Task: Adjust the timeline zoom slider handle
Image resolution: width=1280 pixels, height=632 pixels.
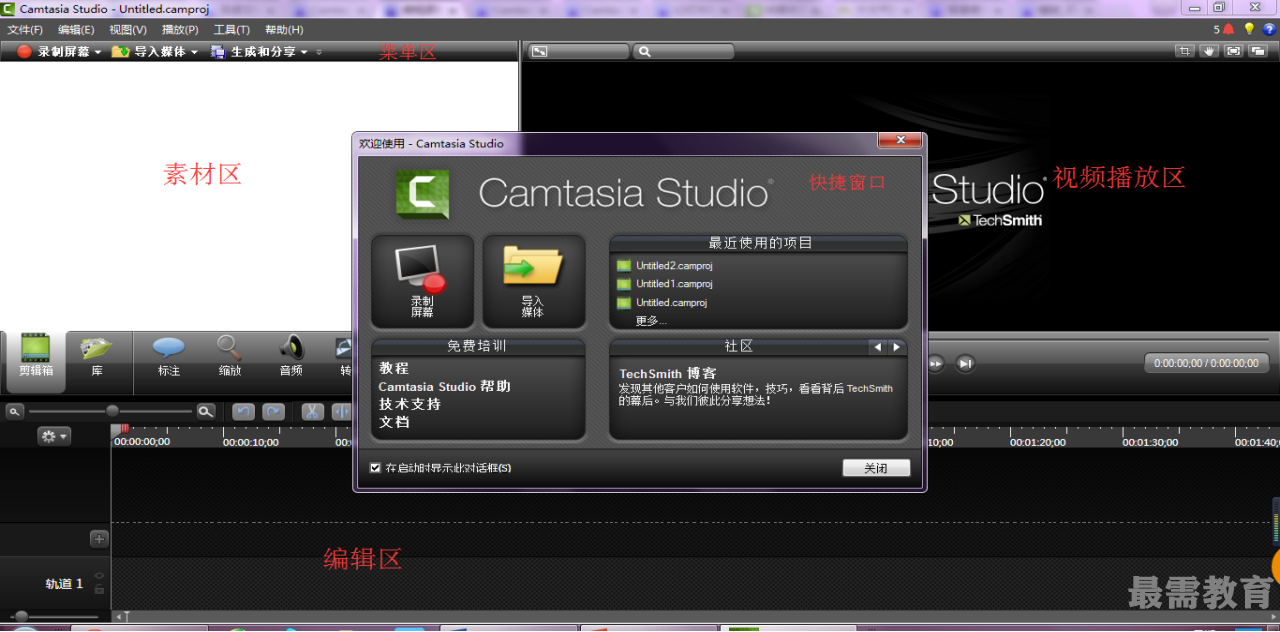Action: pyautogui.click(x=112, y=411)
